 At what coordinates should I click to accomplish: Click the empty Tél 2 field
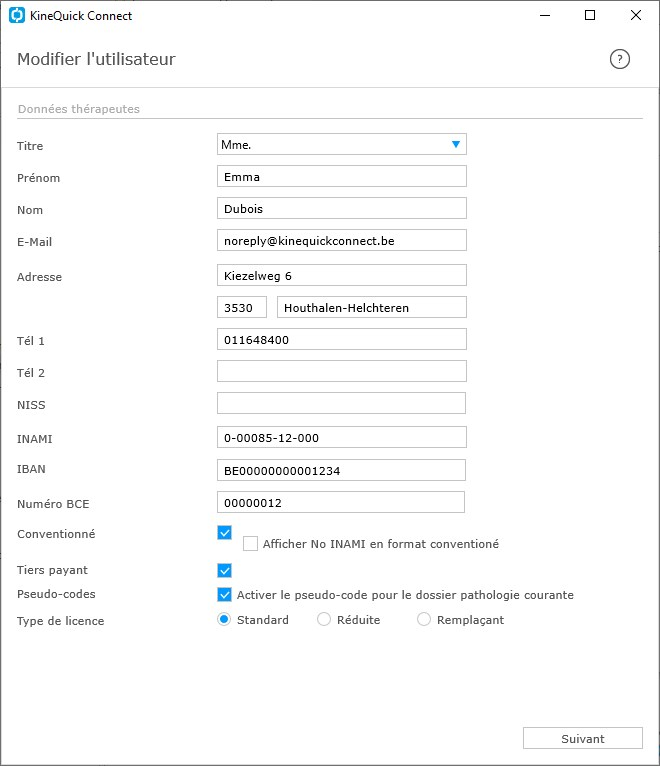[x=341, y=371]
